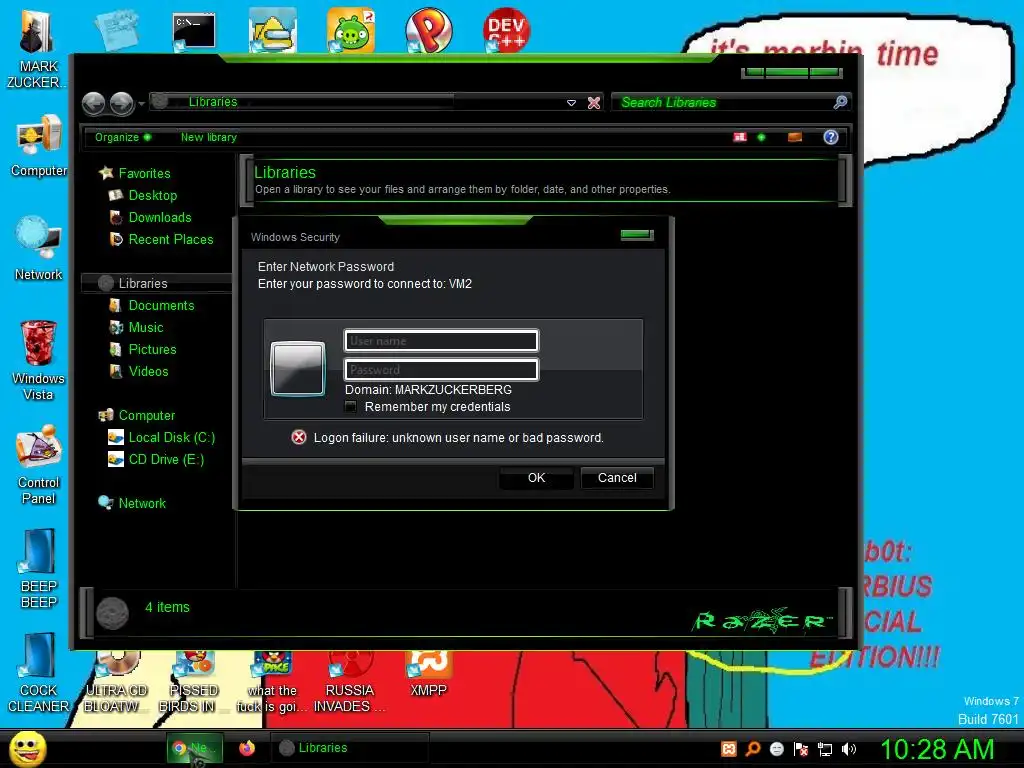Viewport: 1024px width, 768px height.
Task: Toggle the preview pane icon
Action: click(x=795, y=137)
